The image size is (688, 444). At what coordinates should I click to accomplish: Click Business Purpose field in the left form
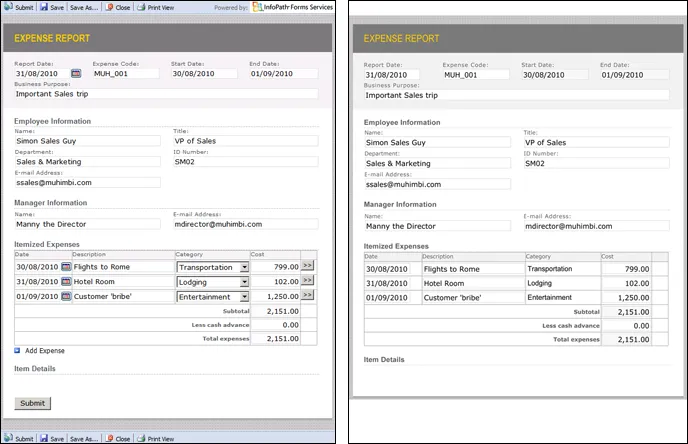(166, 95)
